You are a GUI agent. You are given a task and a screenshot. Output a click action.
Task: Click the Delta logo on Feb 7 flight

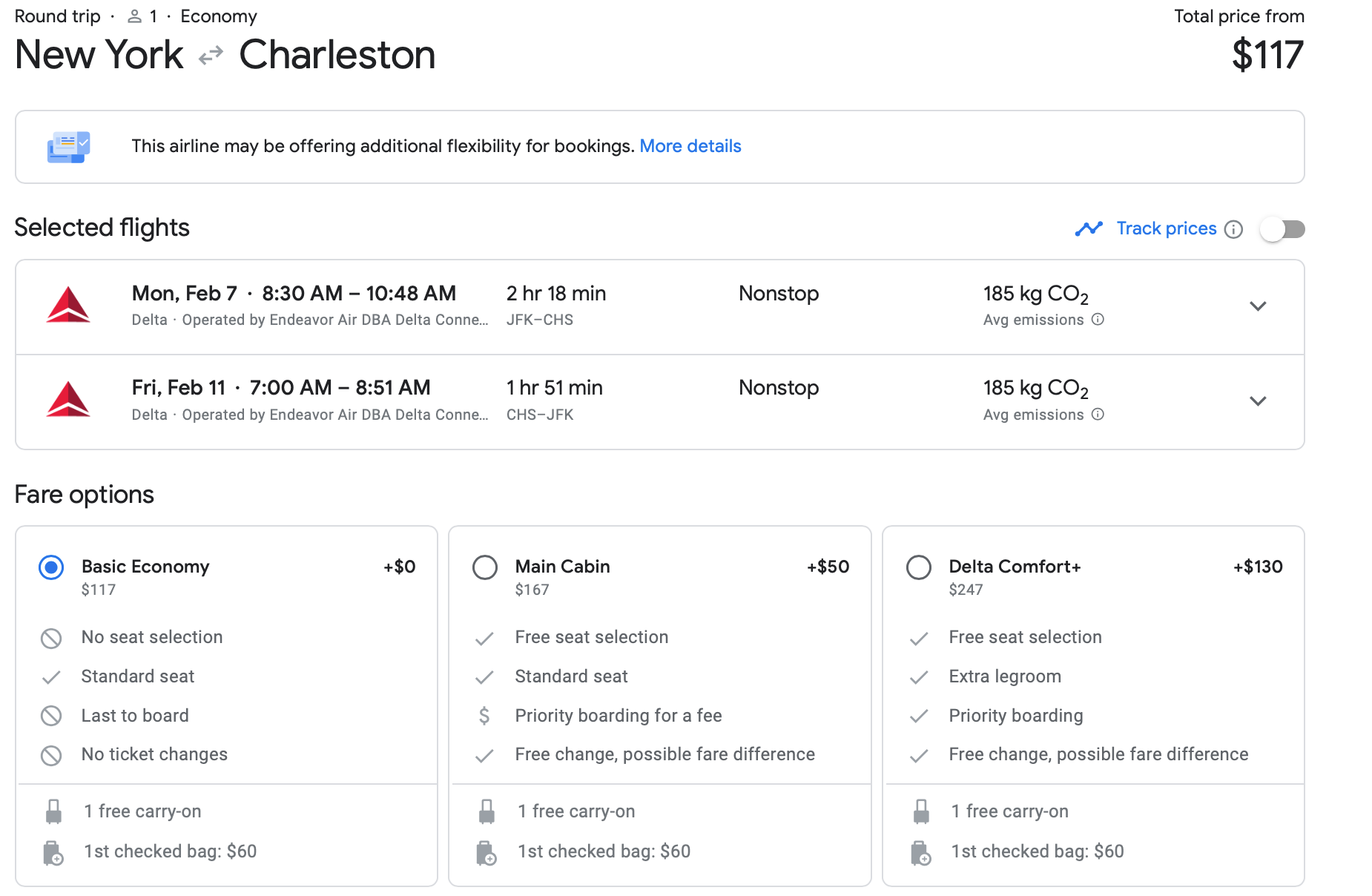[68, 306]
